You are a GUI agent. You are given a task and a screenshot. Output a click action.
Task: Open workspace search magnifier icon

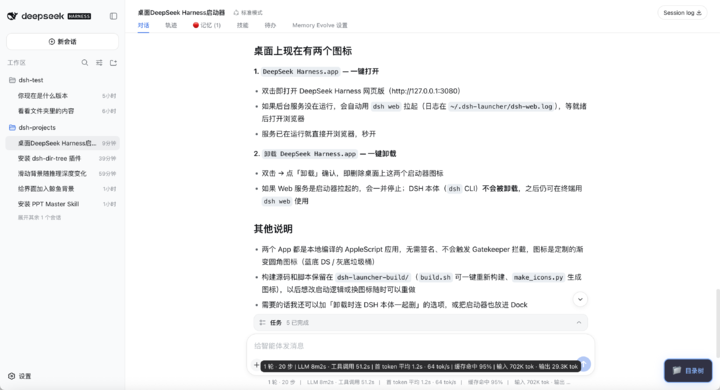click(85, 62)
